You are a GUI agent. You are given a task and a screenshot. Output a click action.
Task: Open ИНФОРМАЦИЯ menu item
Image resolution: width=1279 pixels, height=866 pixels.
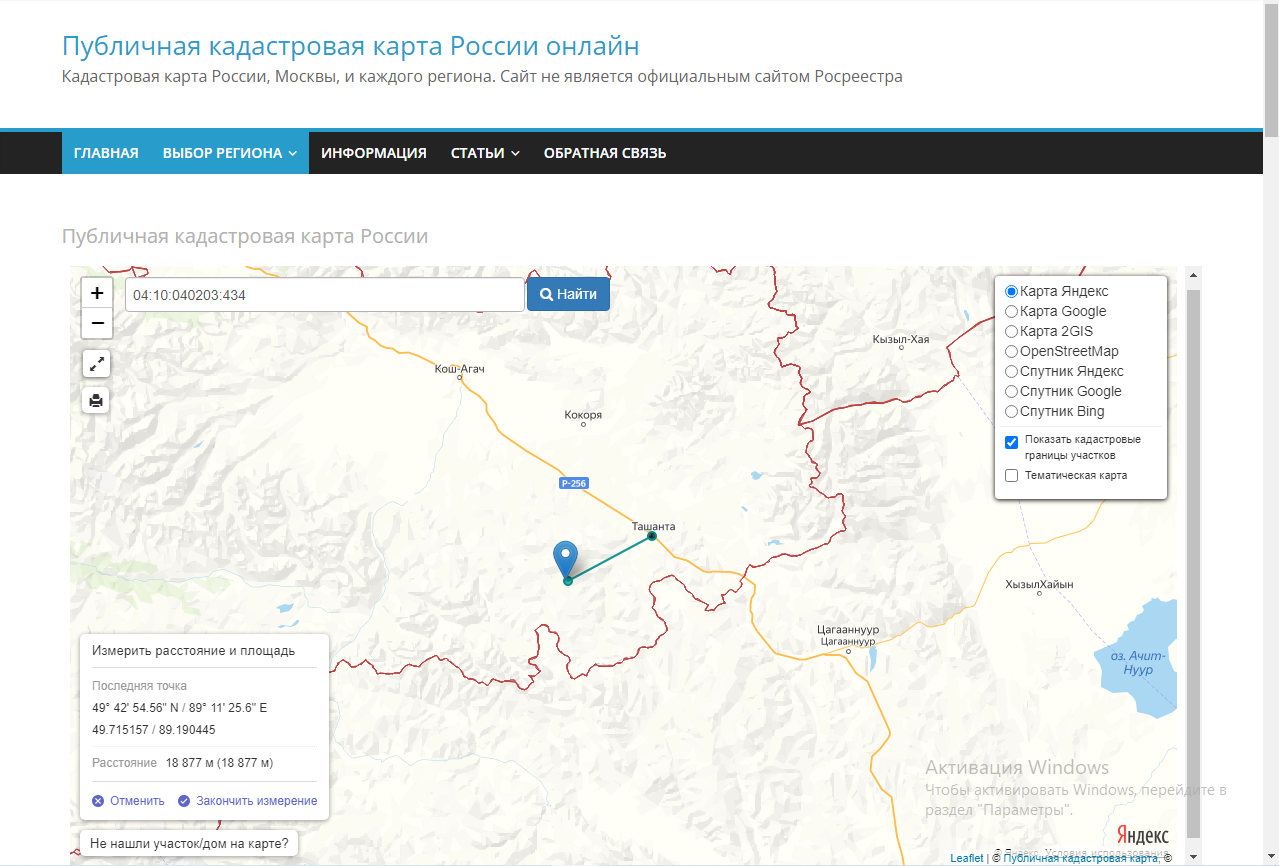[x=374, y=153]
